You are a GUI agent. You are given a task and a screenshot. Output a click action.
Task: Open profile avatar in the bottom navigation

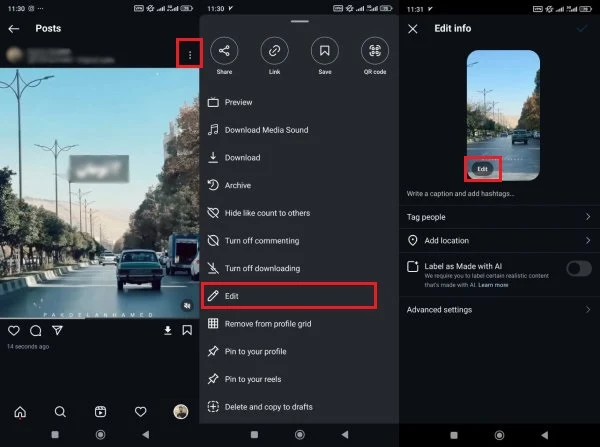pos(181,412)
